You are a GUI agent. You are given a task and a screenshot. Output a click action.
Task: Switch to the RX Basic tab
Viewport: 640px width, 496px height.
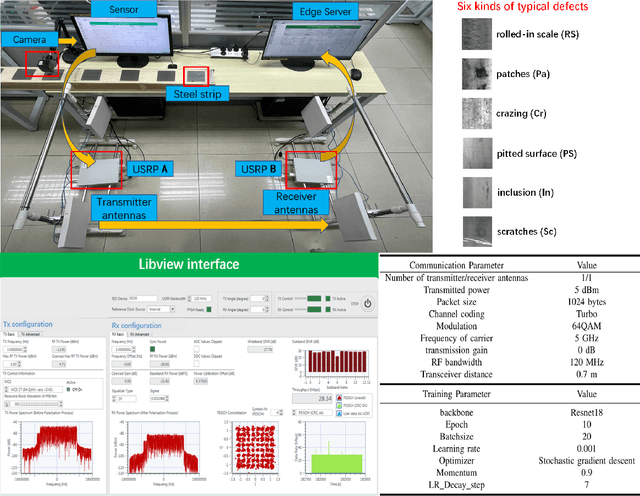tap(118, 334)
